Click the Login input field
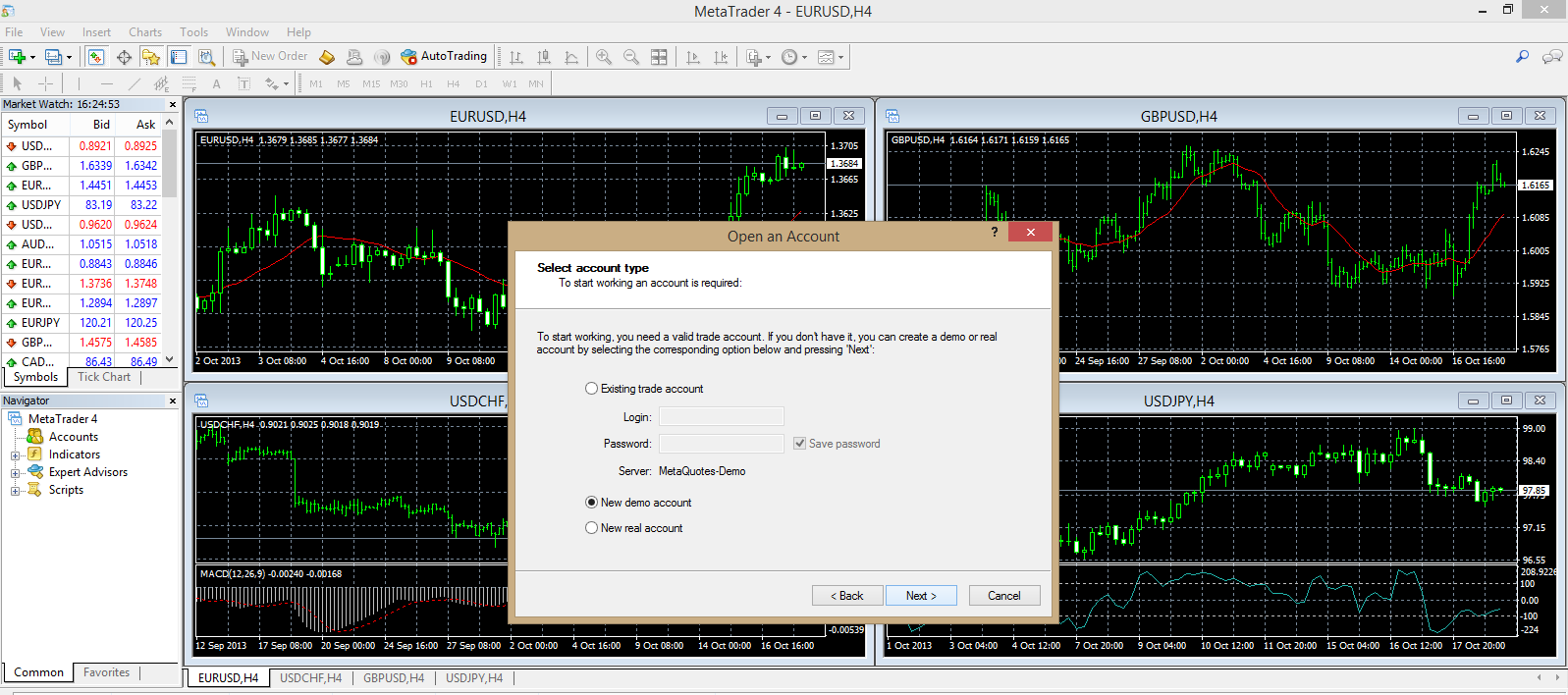This screenshot has width=1568, height=695. pos(722,416)
